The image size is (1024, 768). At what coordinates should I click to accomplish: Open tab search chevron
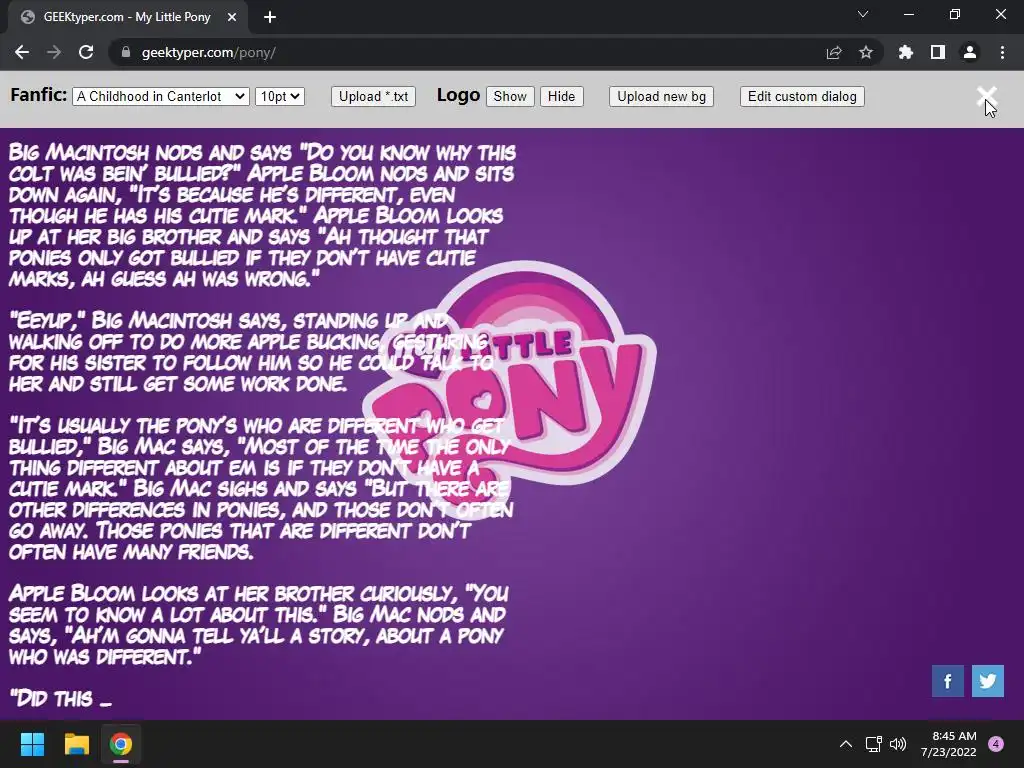863,14
